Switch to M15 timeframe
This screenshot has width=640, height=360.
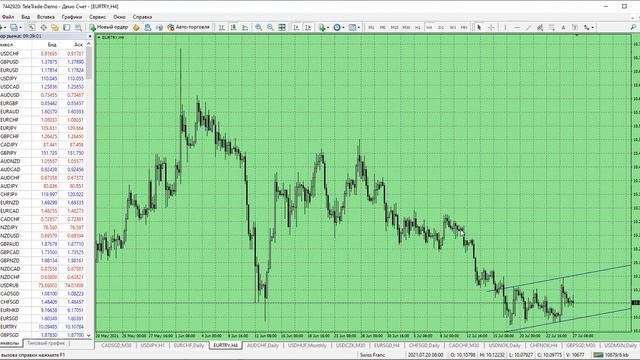coord(394,27)
